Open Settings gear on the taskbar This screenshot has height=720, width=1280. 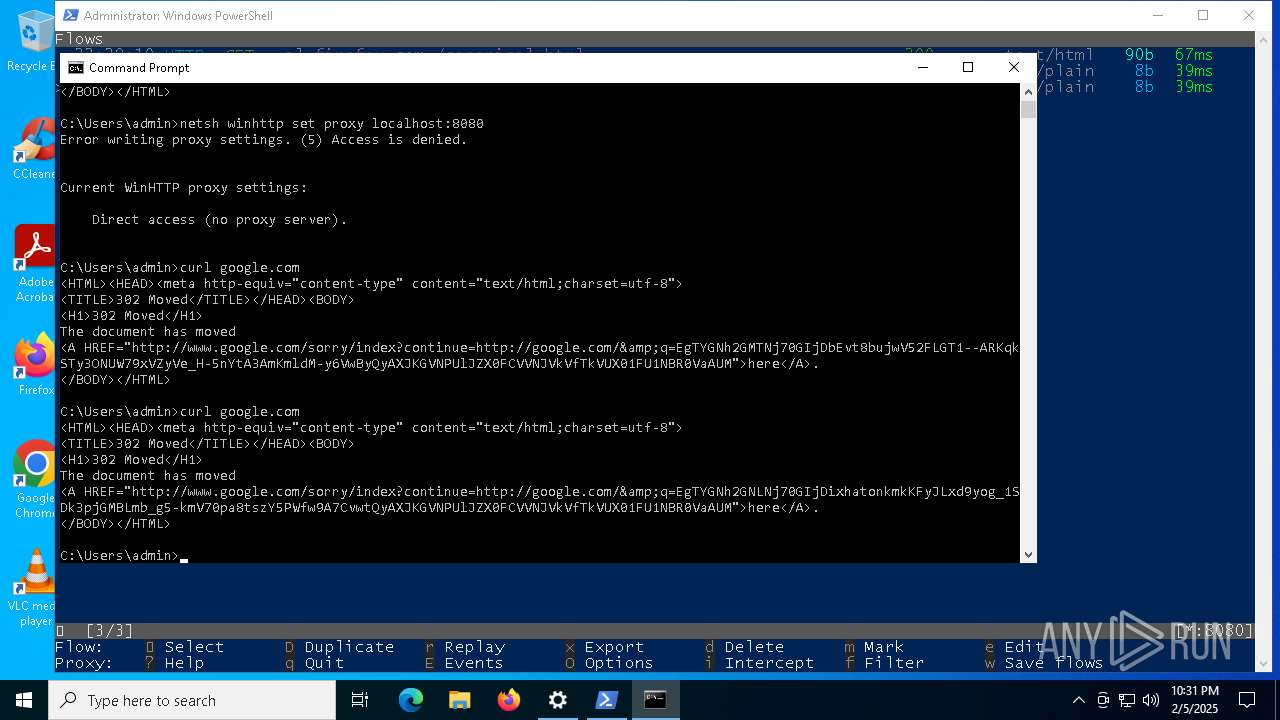pos(558,700)
